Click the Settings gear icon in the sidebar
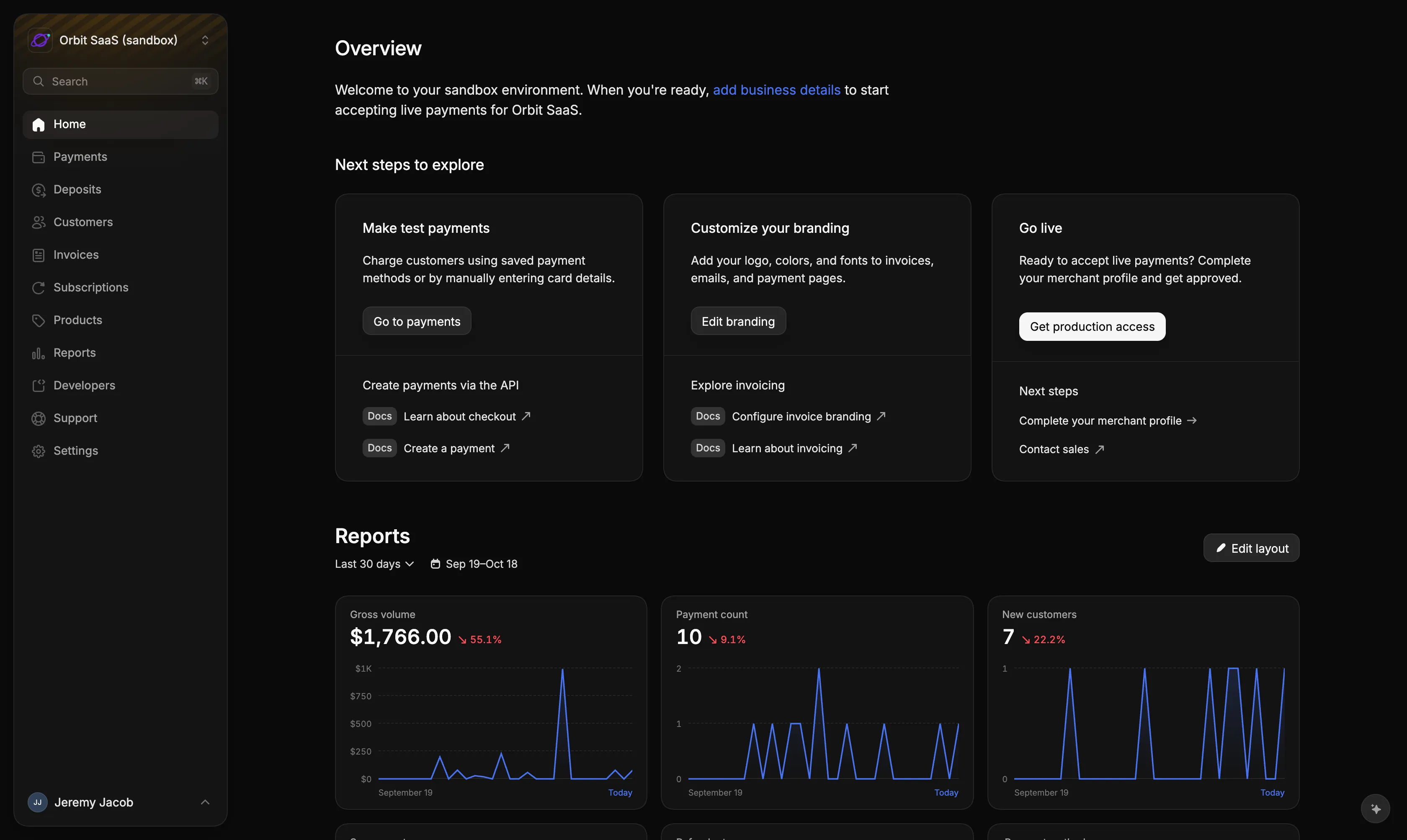This screenshot has height=840, width=1407. (39, 451)
